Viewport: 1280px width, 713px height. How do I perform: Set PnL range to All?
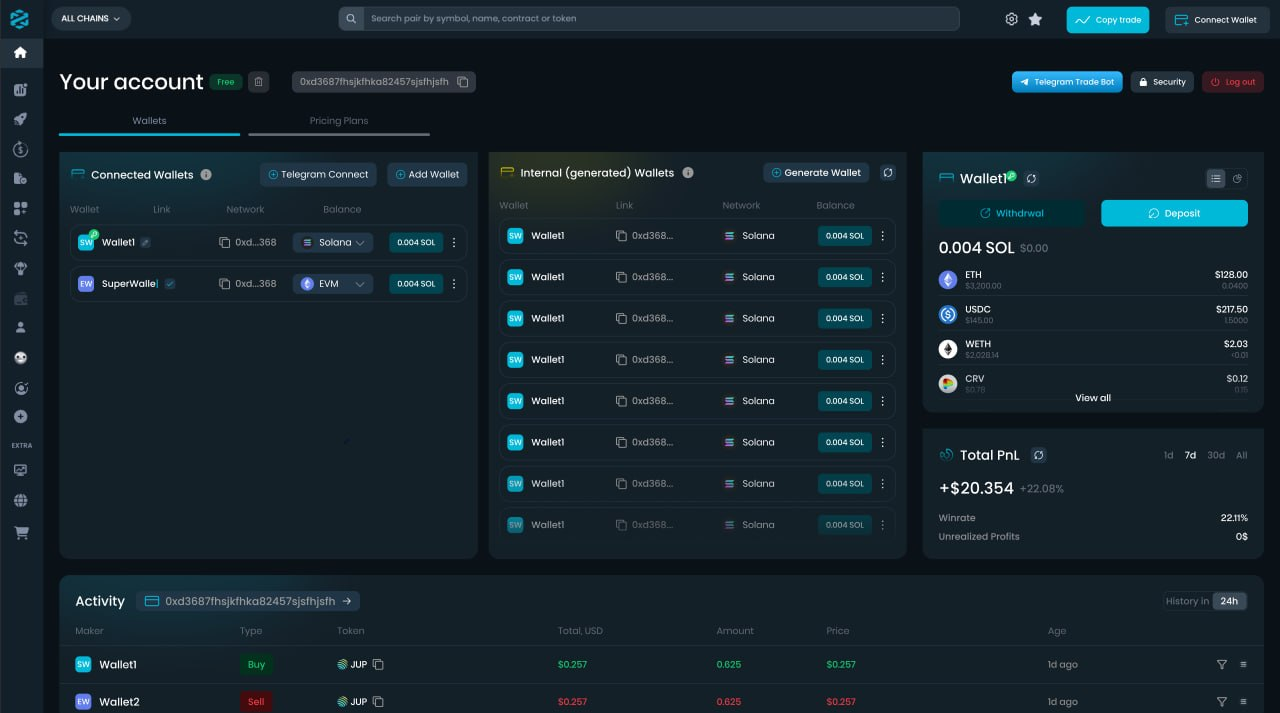coord(1242,455)
